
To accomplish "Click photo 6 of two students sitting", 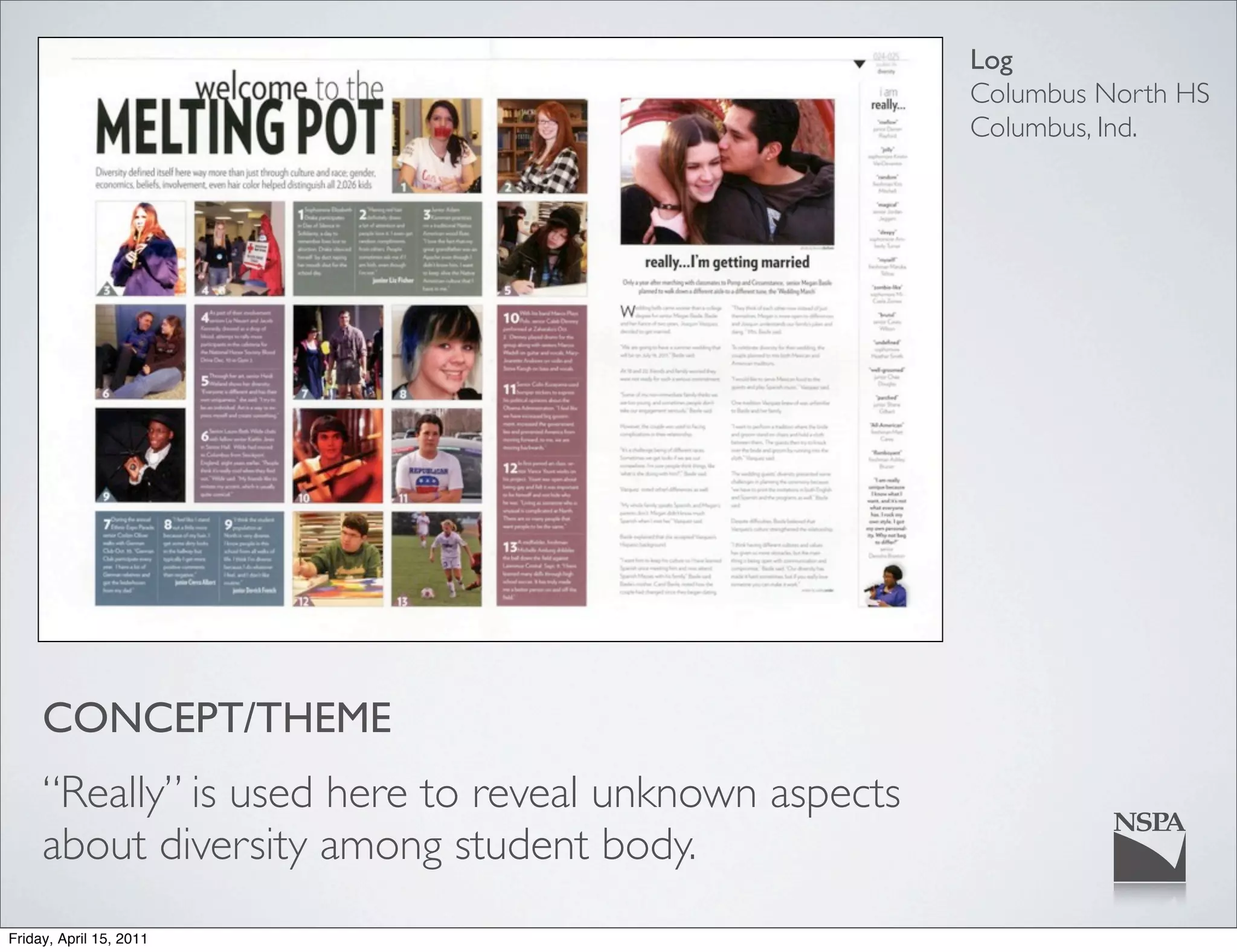I will 140,352.
